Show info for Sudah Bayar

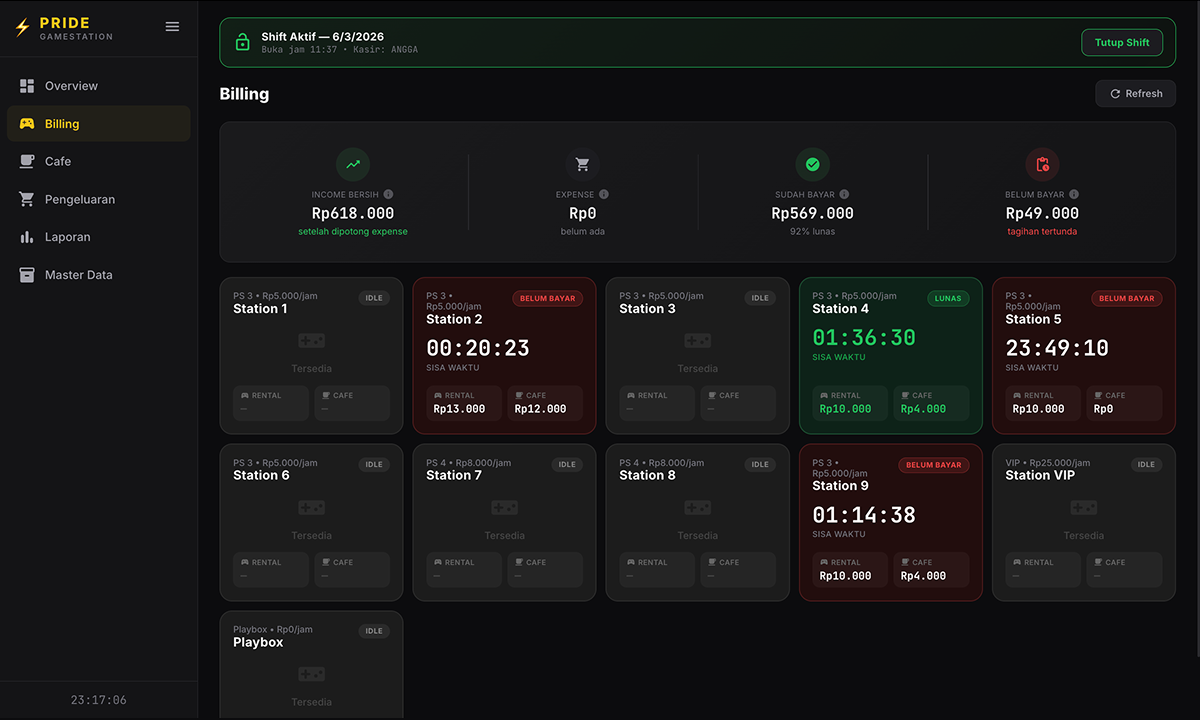(x=844, y=195)
